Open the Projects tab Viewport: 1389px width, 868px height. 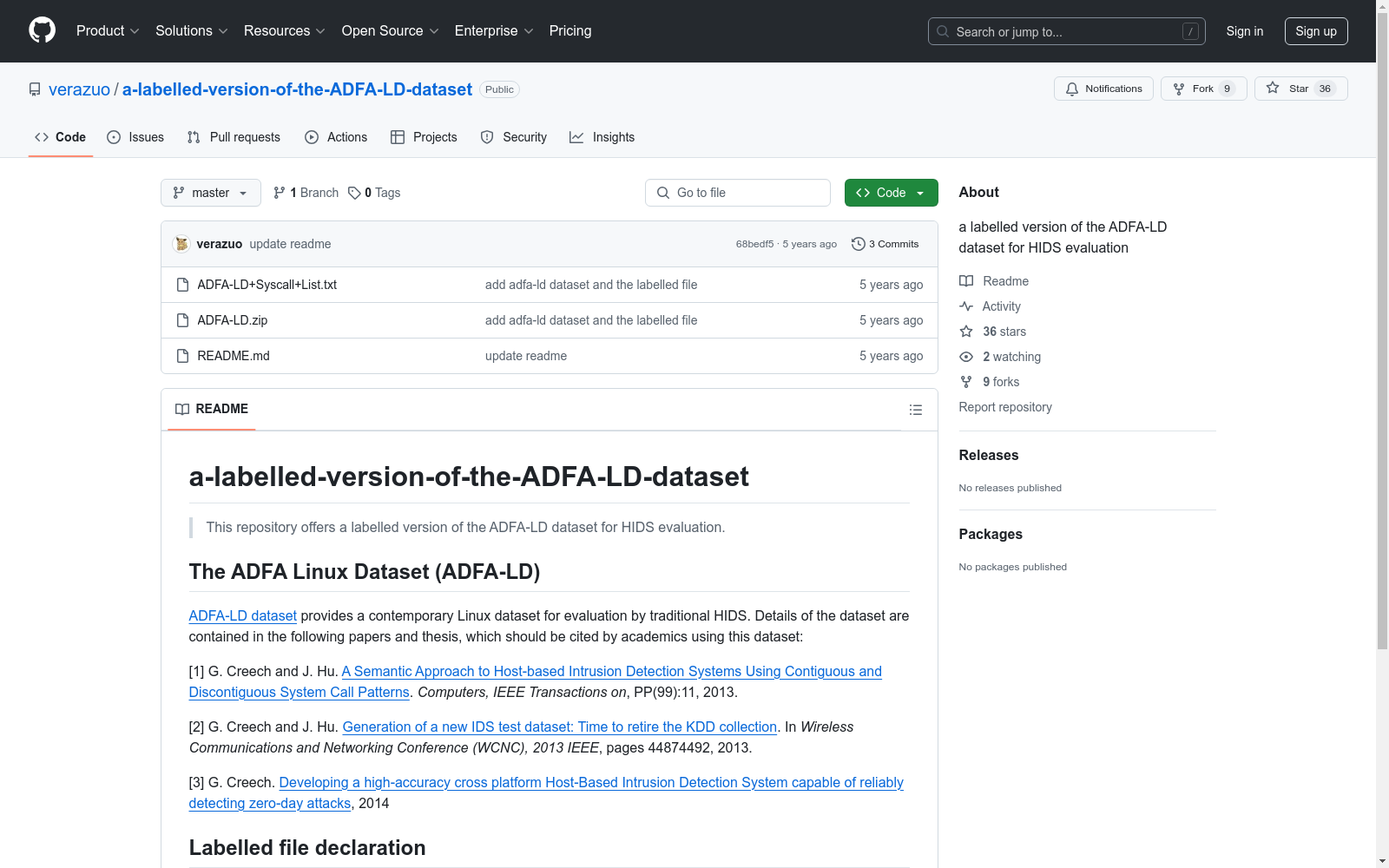[x=424, y=137]
